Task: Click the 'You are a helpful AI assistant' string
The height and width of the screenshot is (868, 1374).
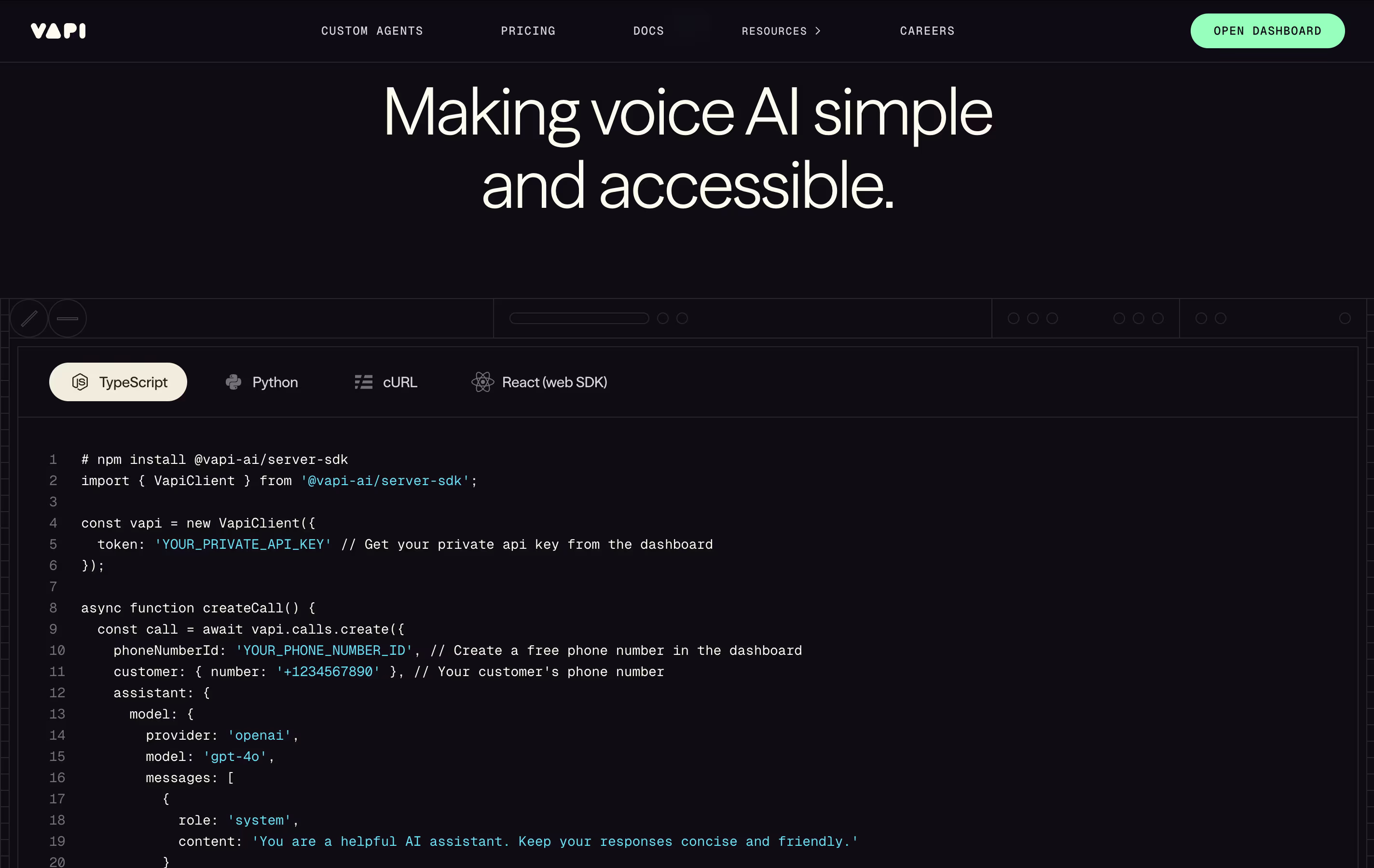Action: [555, 842]
